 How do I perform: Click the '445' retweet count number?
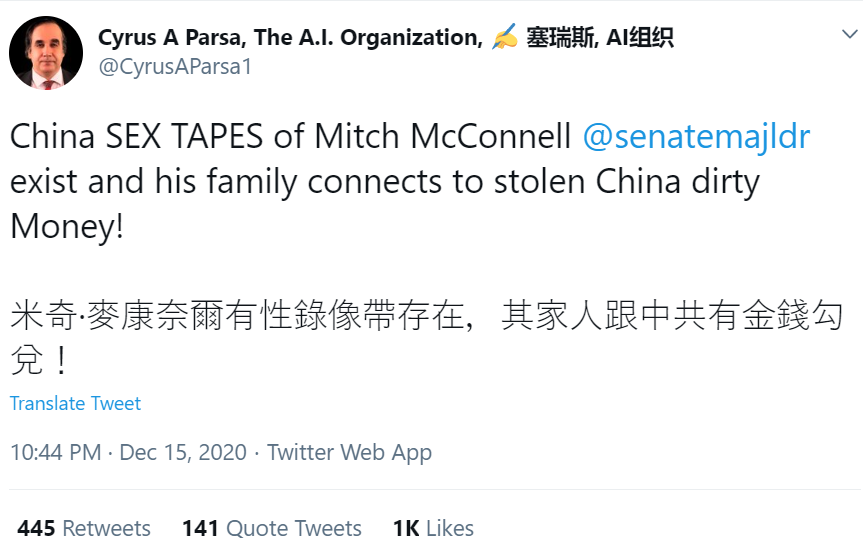tap(36, 528)
